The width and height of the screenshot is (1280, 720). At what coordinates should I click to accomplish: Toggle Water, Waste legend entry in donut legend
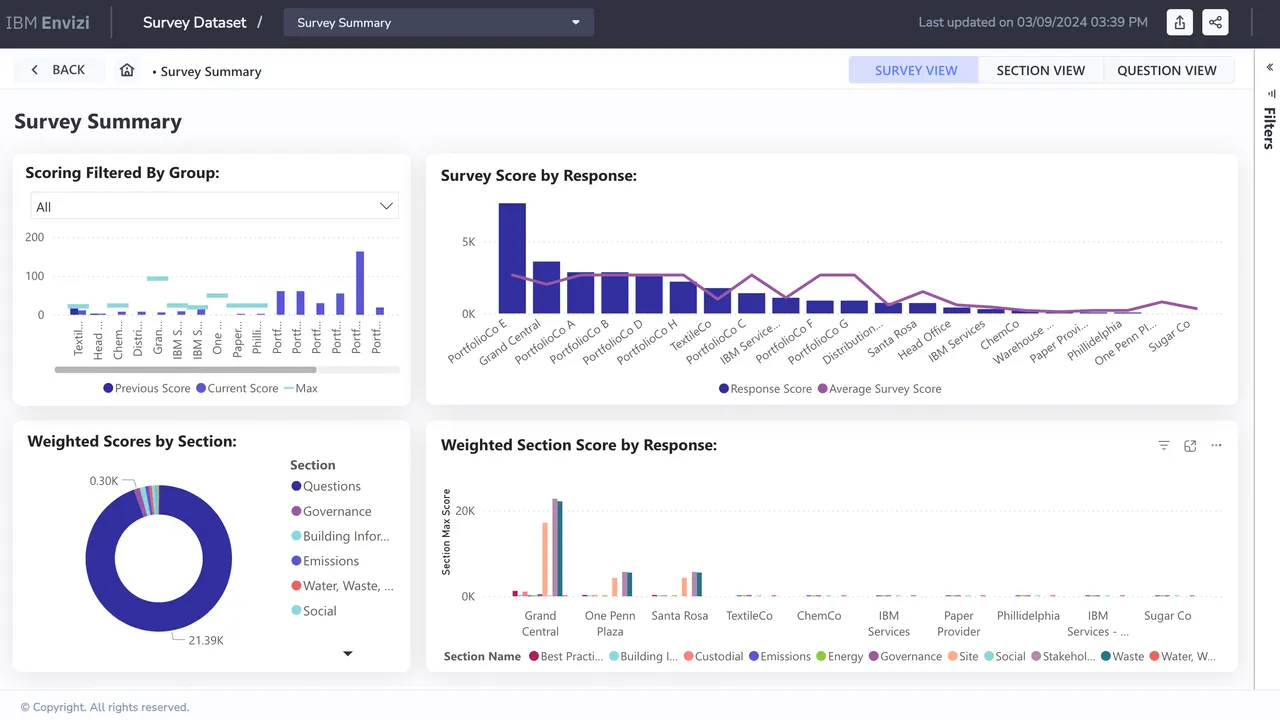pos(342,586)
